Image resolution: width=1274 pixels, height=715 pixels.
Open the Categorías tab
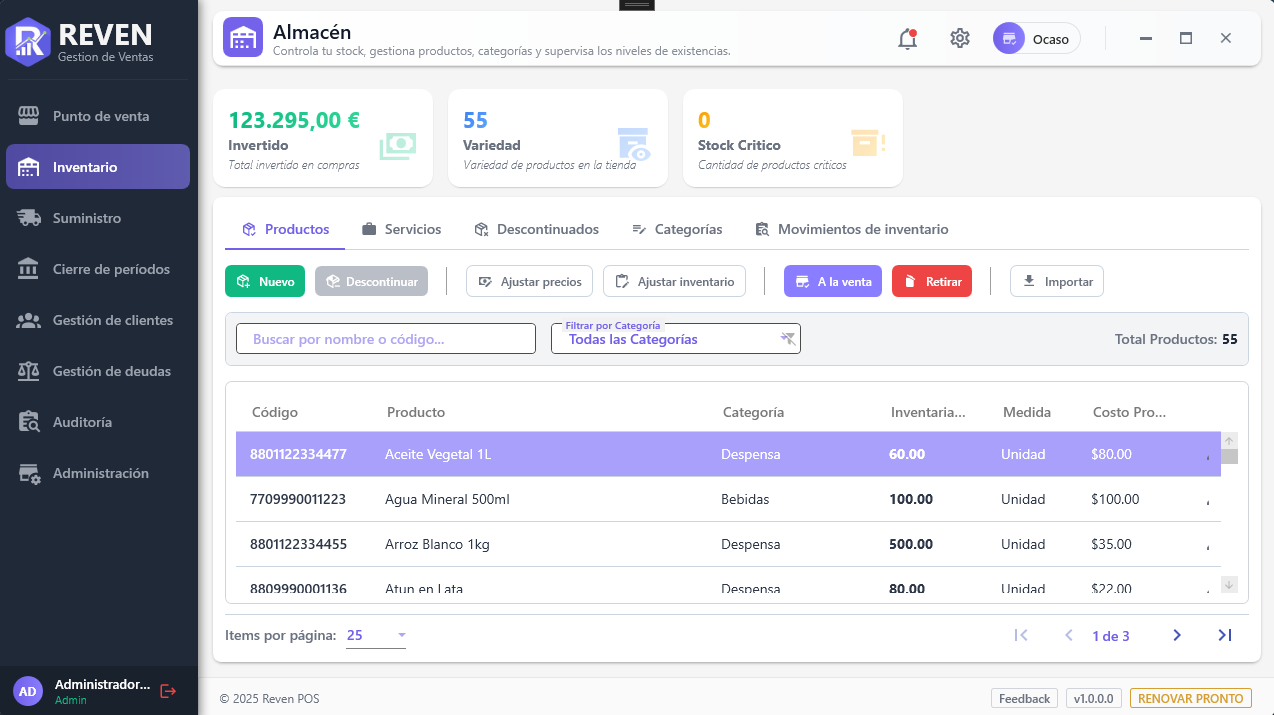point(677,229)
